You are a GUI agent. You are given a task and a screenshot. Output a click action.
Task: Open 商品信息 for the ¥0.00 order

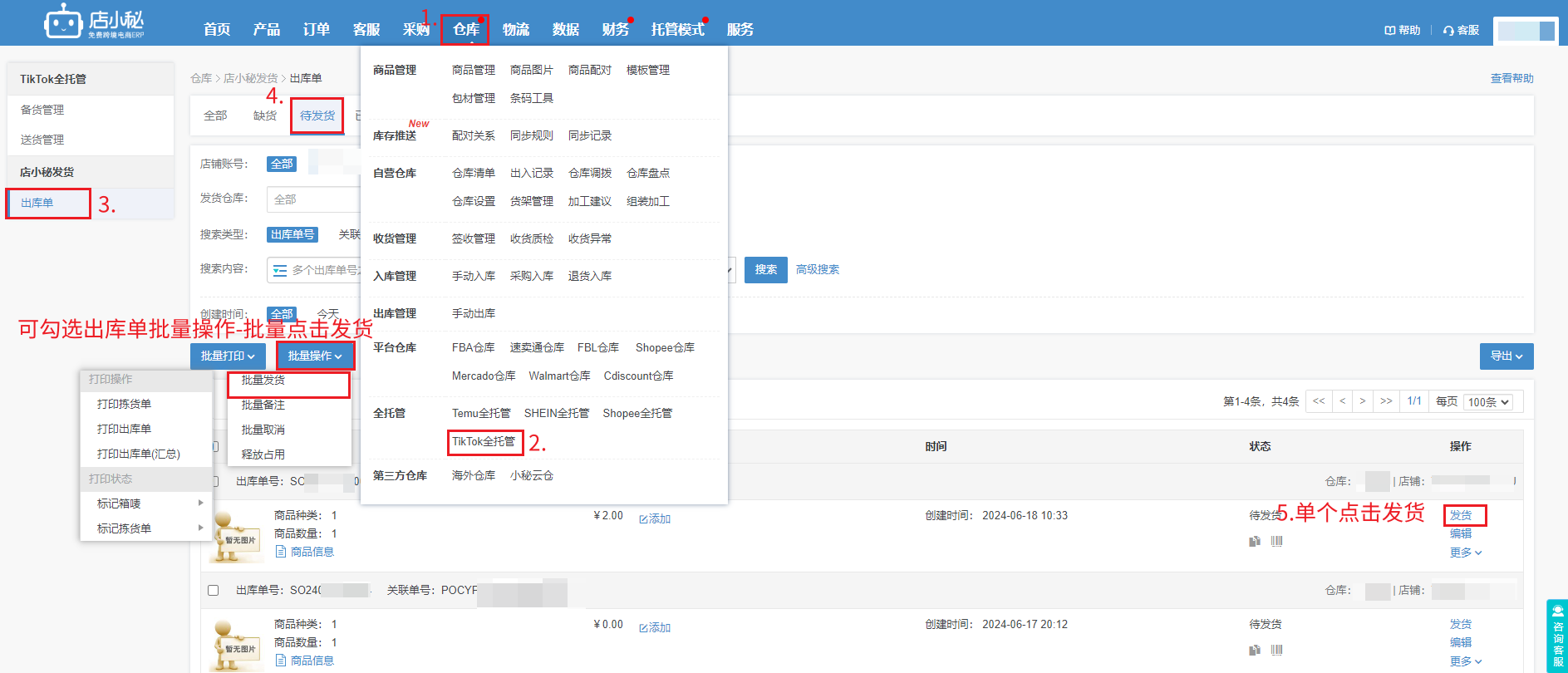[305, 661]
